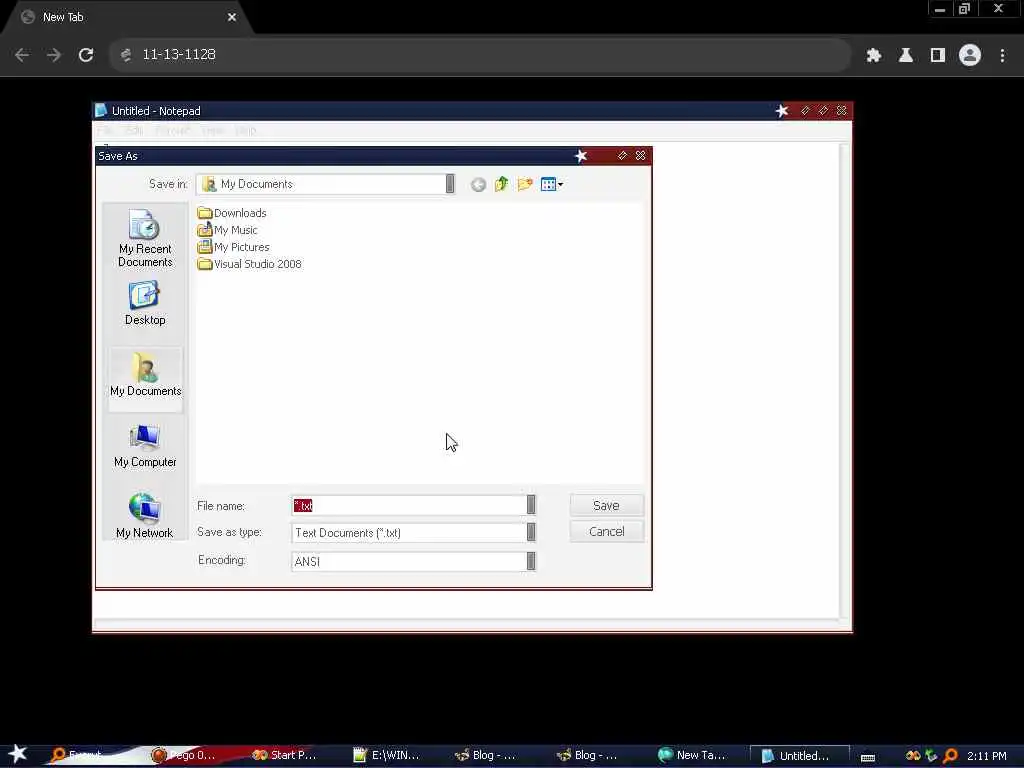Click the Chrome Labs flask icon
Image resolution: width=1024 pixels, height=768 pixels.
[x=906, y=56]
